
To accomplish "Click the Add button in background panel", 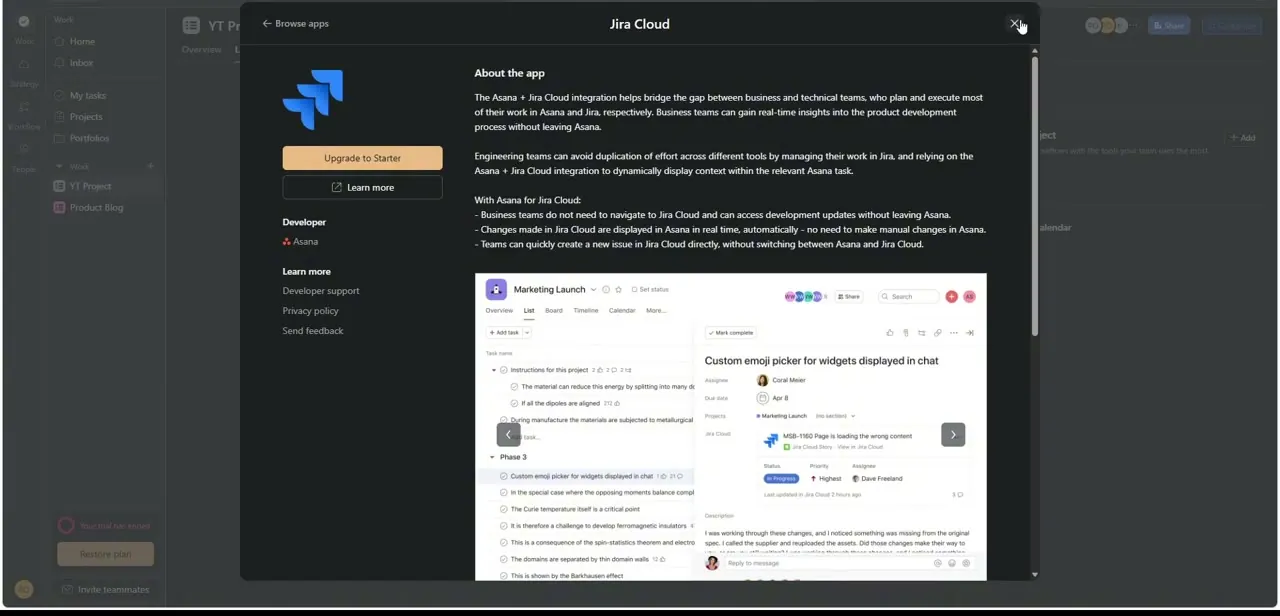I will click(x=1242, y=138).
